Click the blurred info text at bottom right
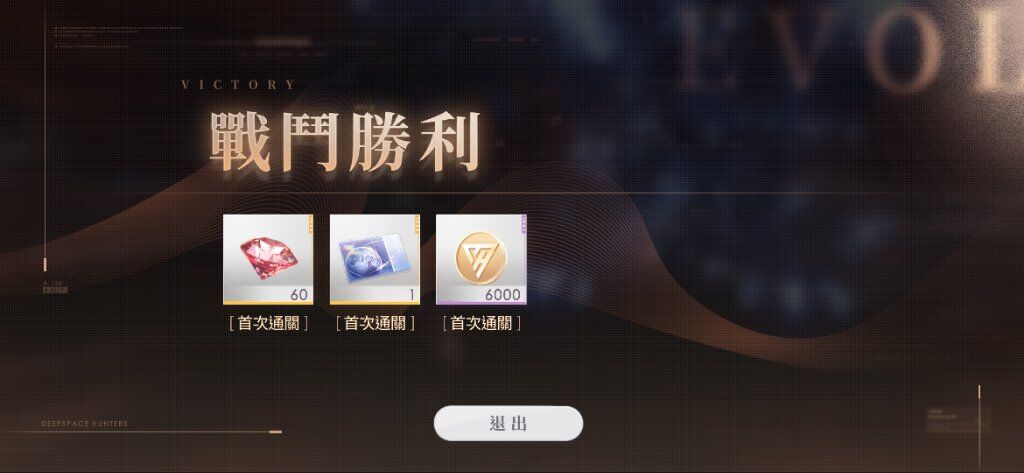The height and width of the screenshot is (473, 1024). (x=957, y=421)
